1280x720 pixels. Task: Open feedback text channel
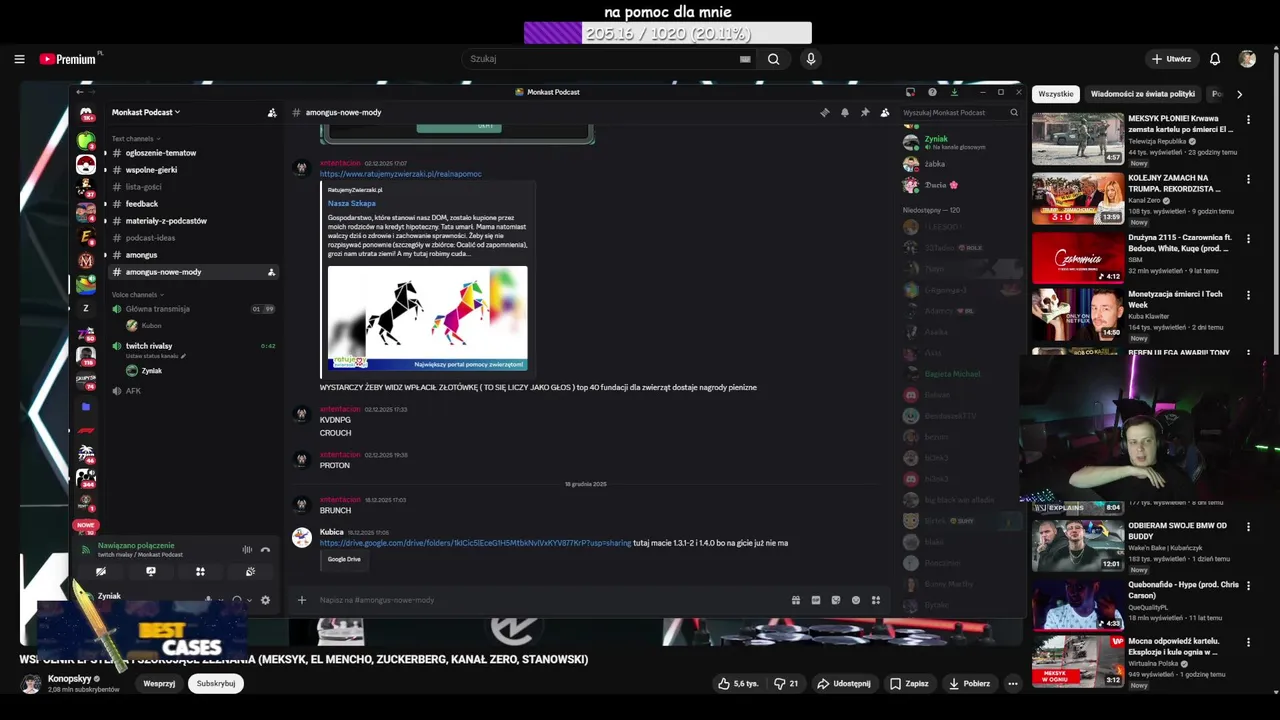tap(142, 204)
